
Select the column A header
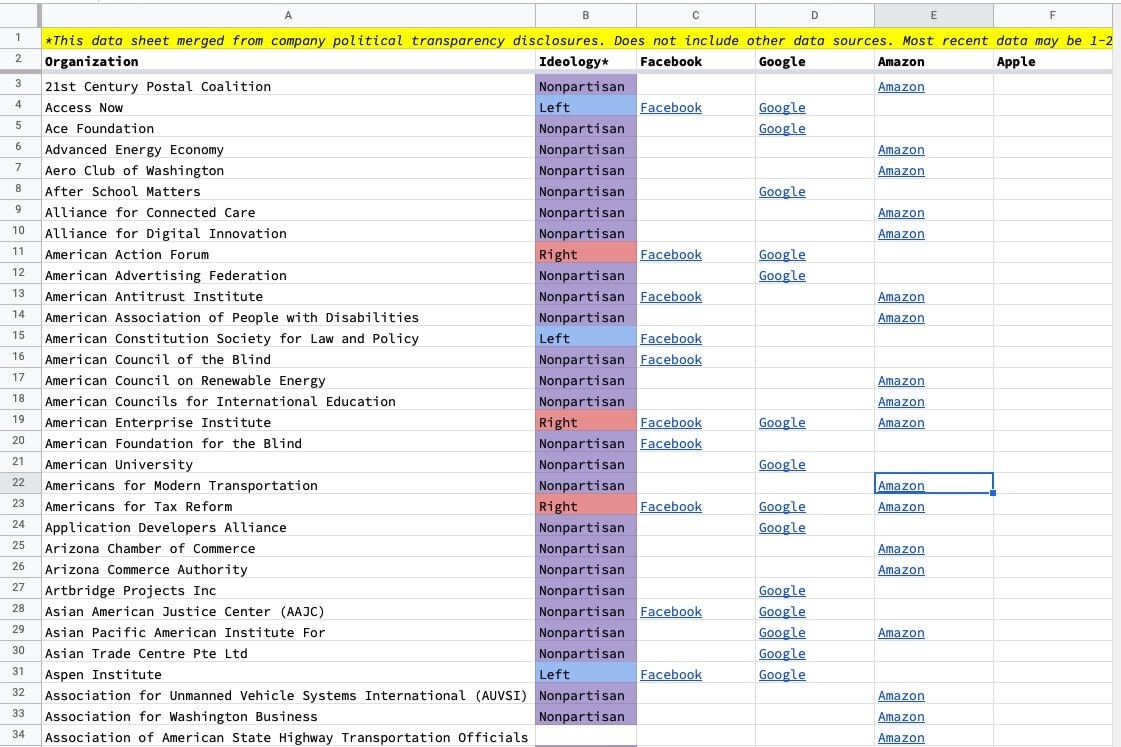288,15
